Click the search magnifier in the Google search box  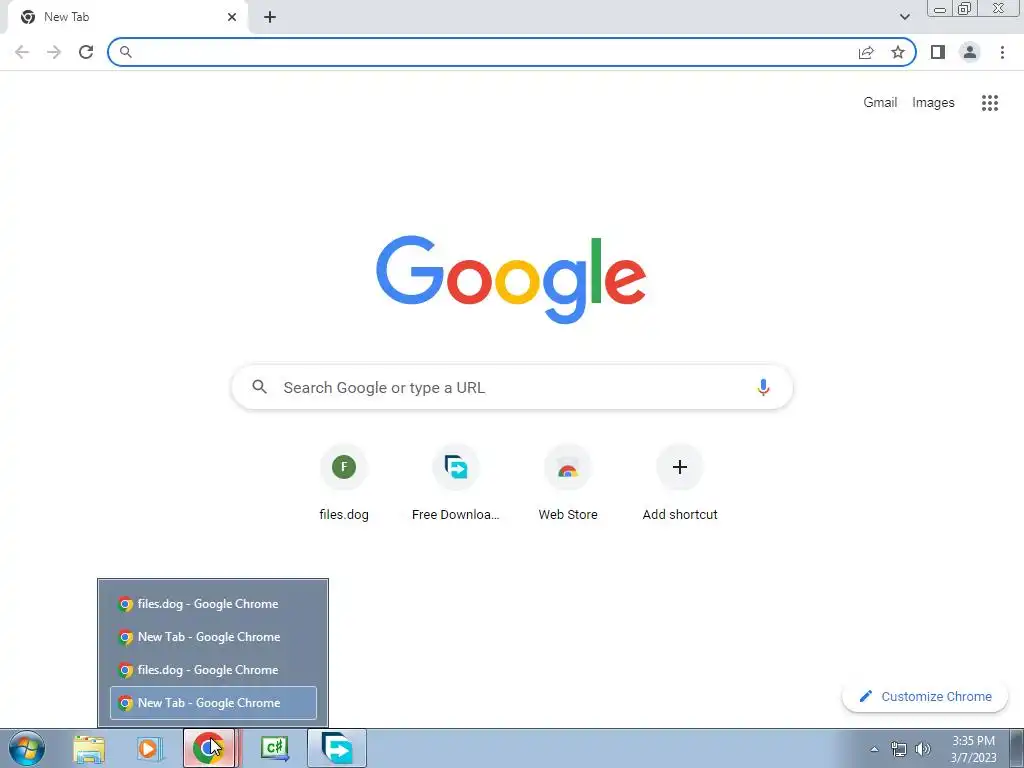[x=259, y=387]
